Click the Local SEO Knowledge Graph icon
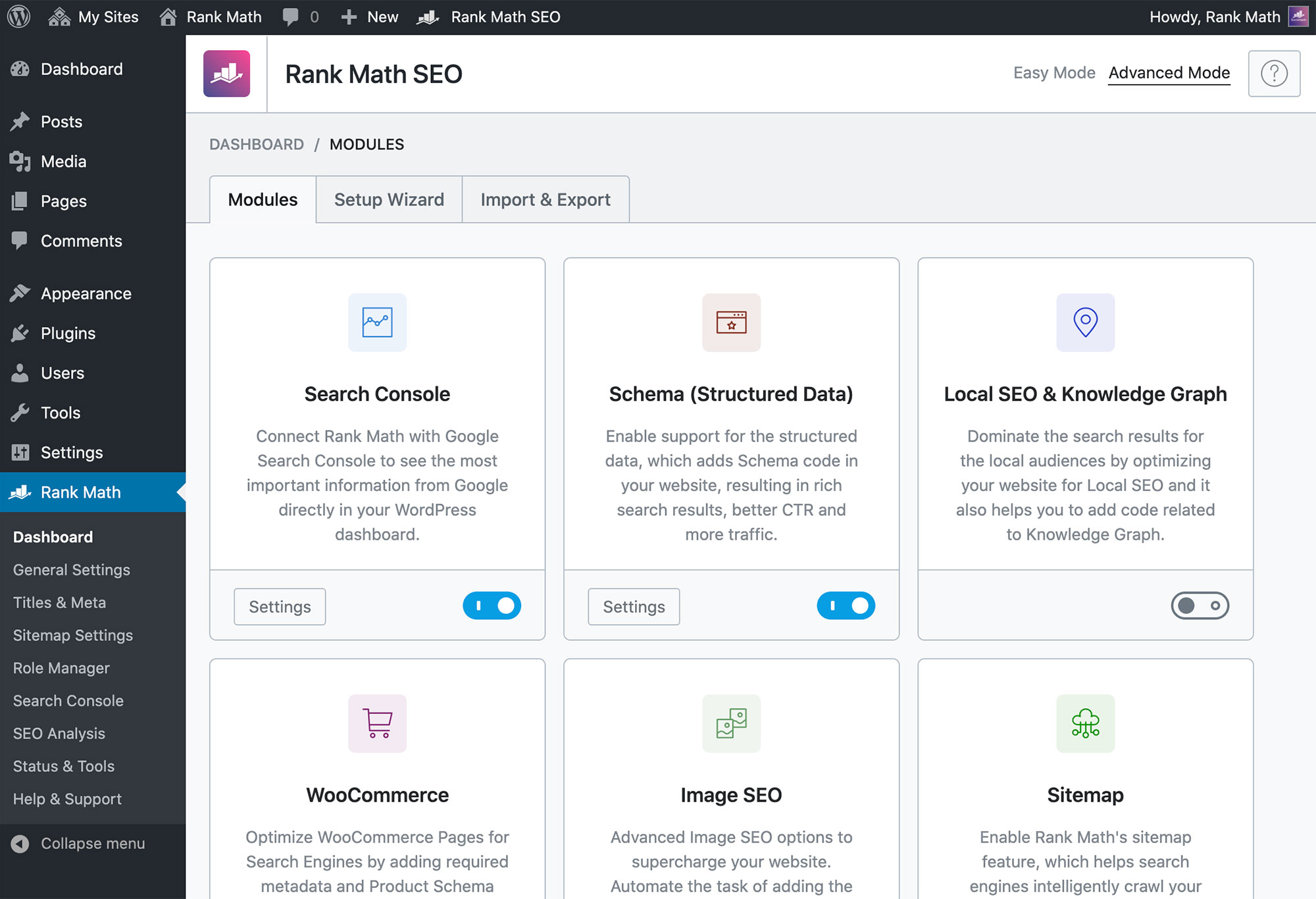Viewport: 1316px width, 899px height. point(1085,322)
